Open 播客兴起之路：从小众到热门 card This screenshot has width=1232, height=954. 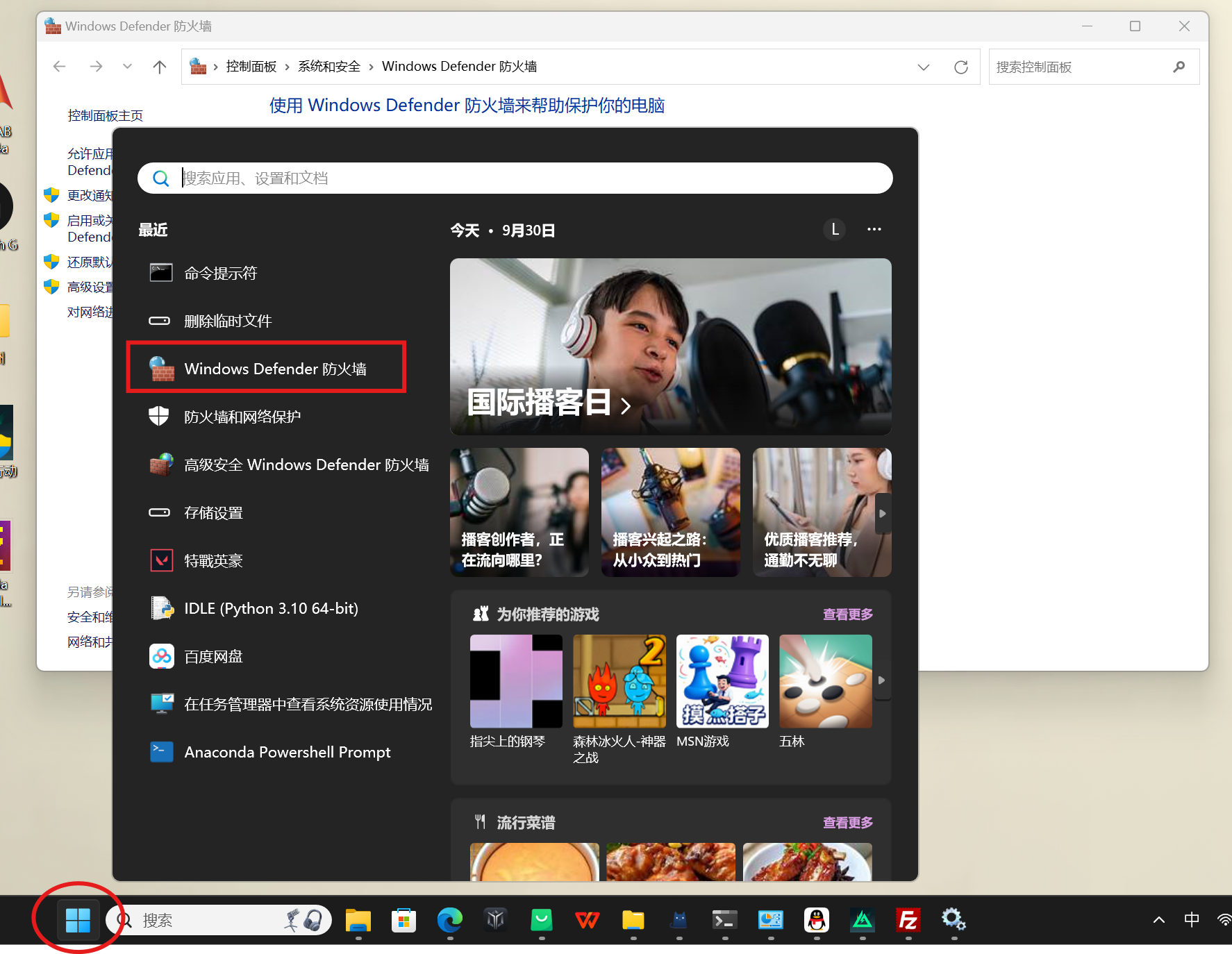coord(671,512)
